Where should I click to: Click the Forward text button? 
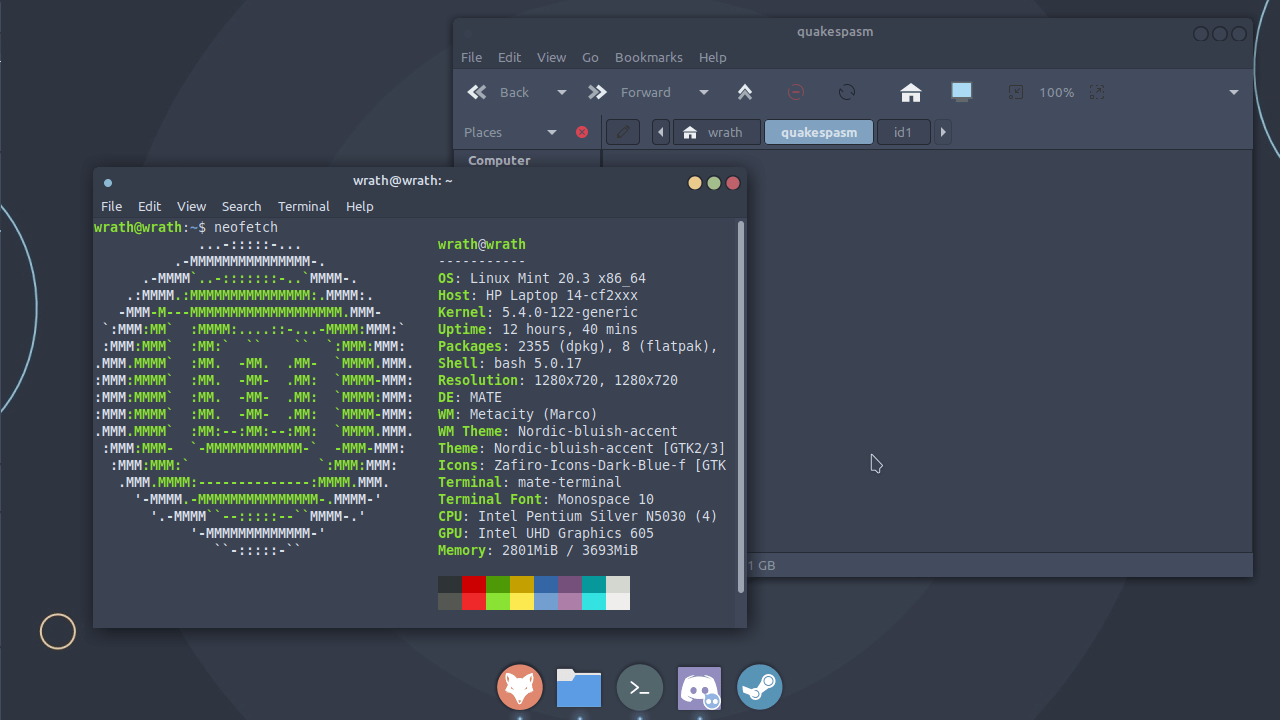(646, 92)
